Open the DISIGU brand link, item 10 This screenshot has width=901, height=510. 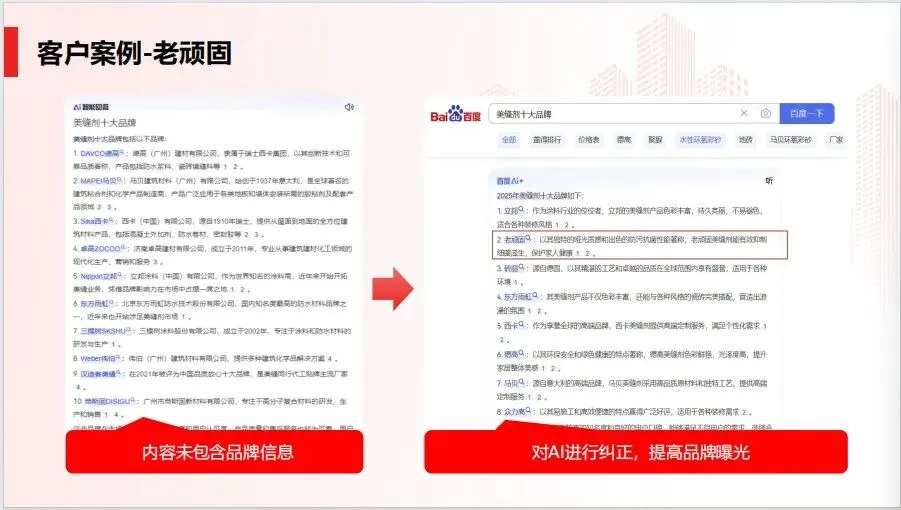point(106,401)
